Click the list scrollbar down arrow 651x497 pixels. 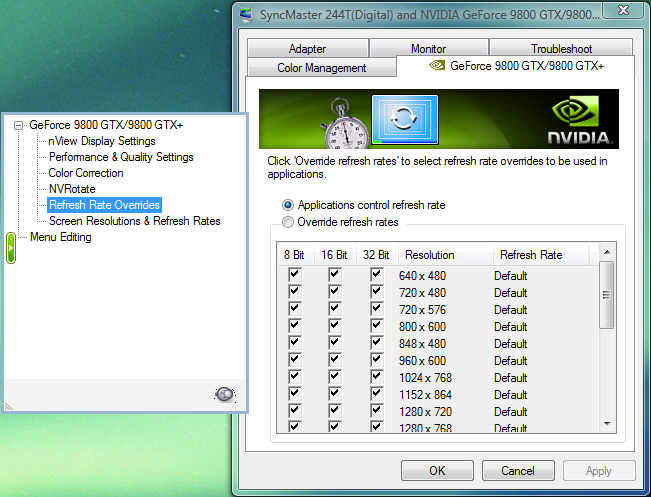tap(607, 424)
